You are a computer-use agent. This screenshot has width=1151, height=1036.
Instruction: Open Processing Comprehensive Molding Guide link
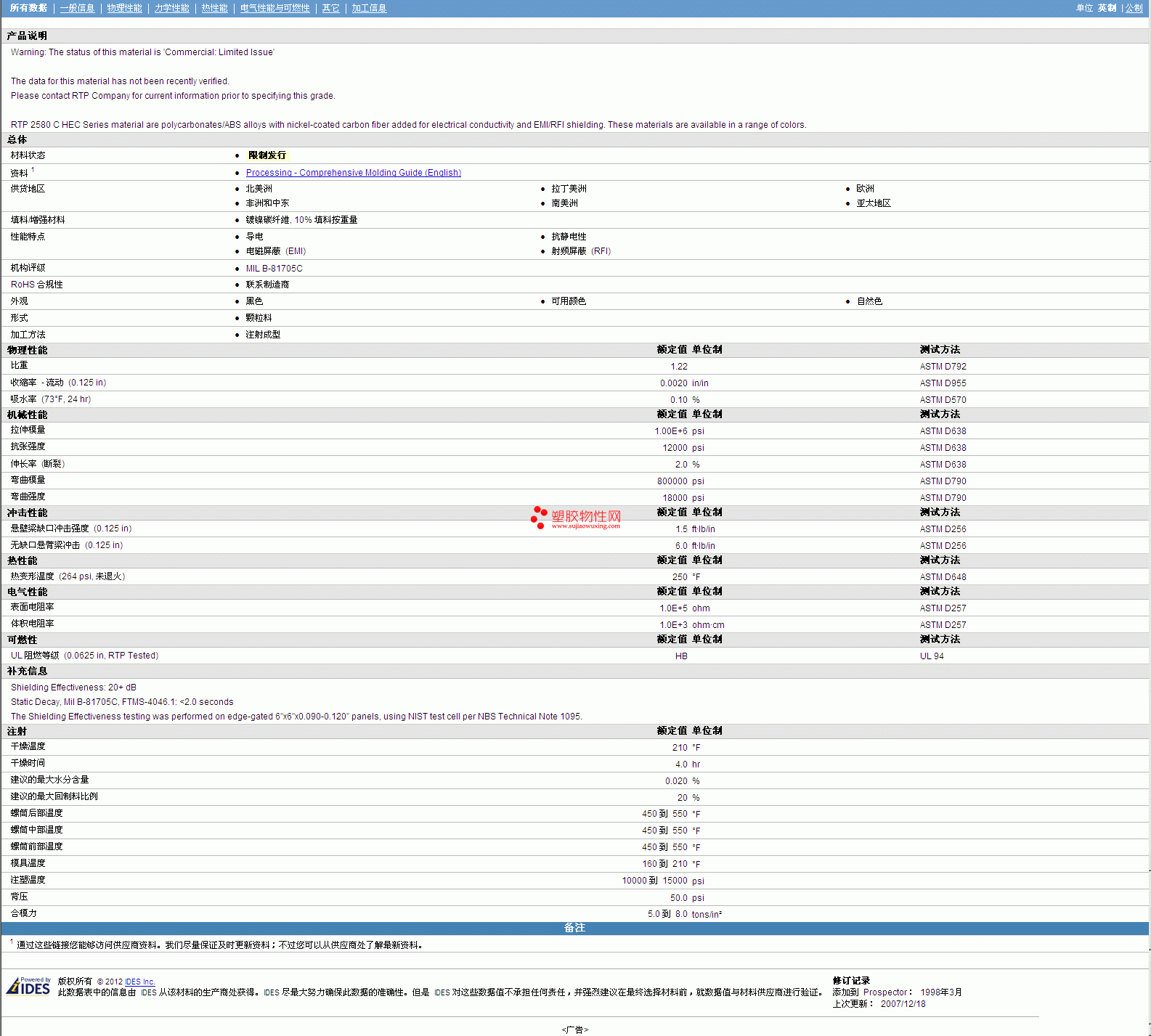pos(353,173)
